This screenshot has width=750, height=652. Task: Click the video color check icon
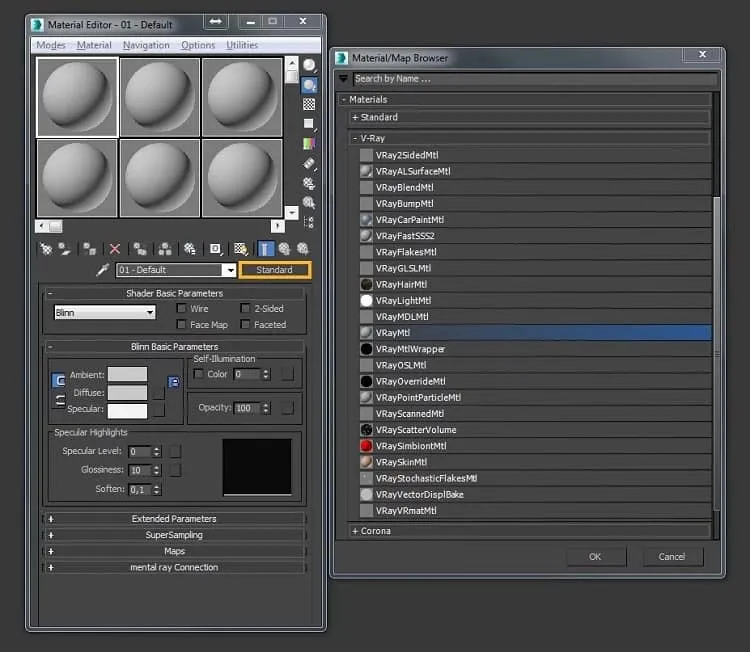pyautogui.click(x=309, y=144)
